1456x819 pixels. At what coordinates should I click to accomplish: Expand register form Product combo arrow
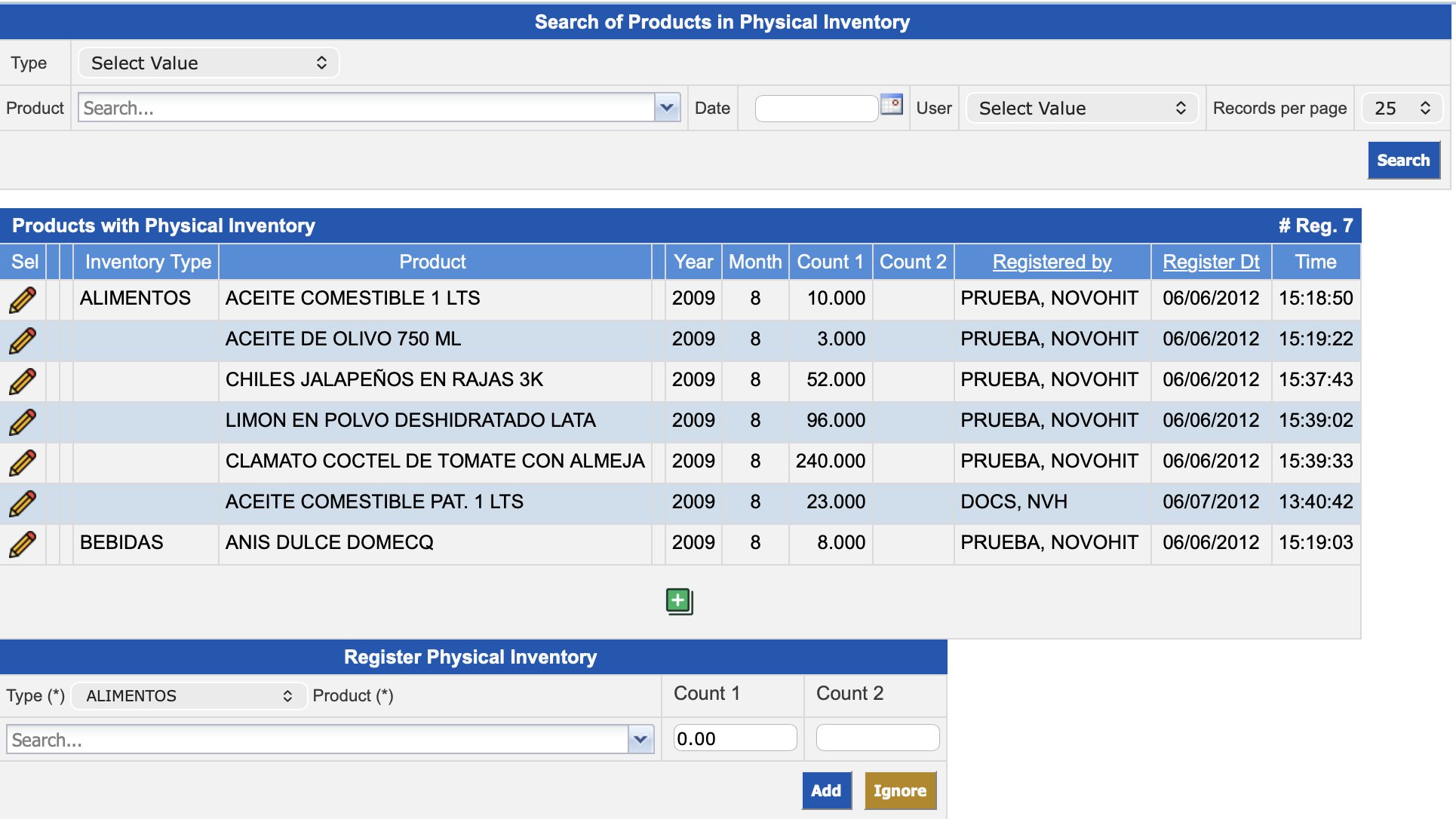[x=640, y=740]
